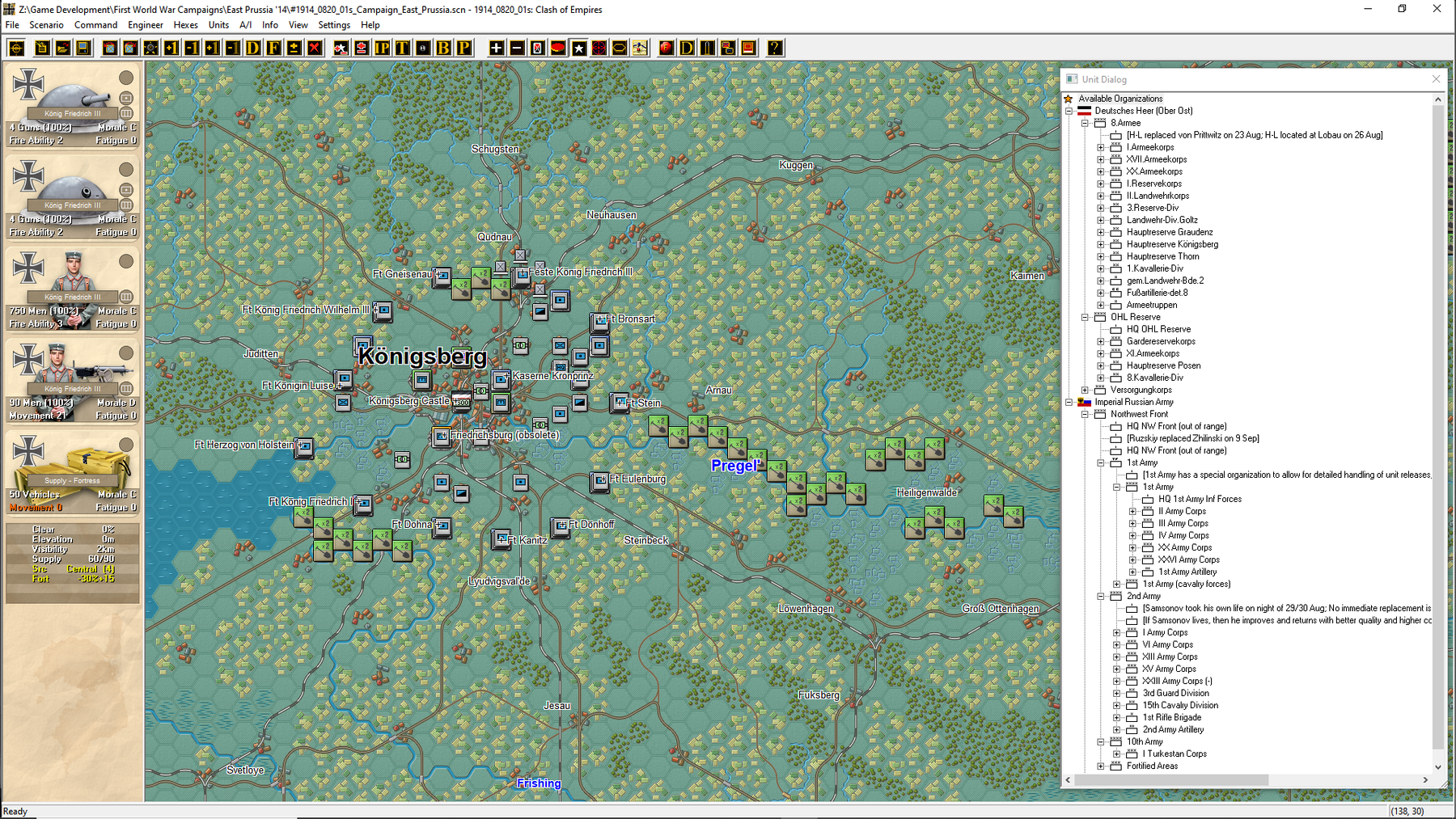This screenshot has height=819, width=1456.
Task: Click the white plus zoom-in icon
Action: click(x=497, y=48)
